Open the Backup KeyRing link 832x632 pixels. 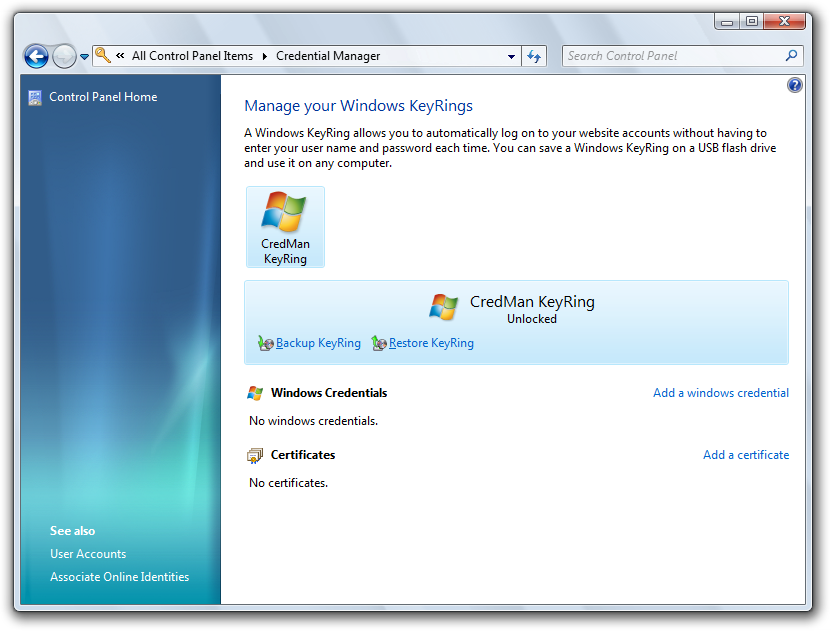tap(318, 343)
